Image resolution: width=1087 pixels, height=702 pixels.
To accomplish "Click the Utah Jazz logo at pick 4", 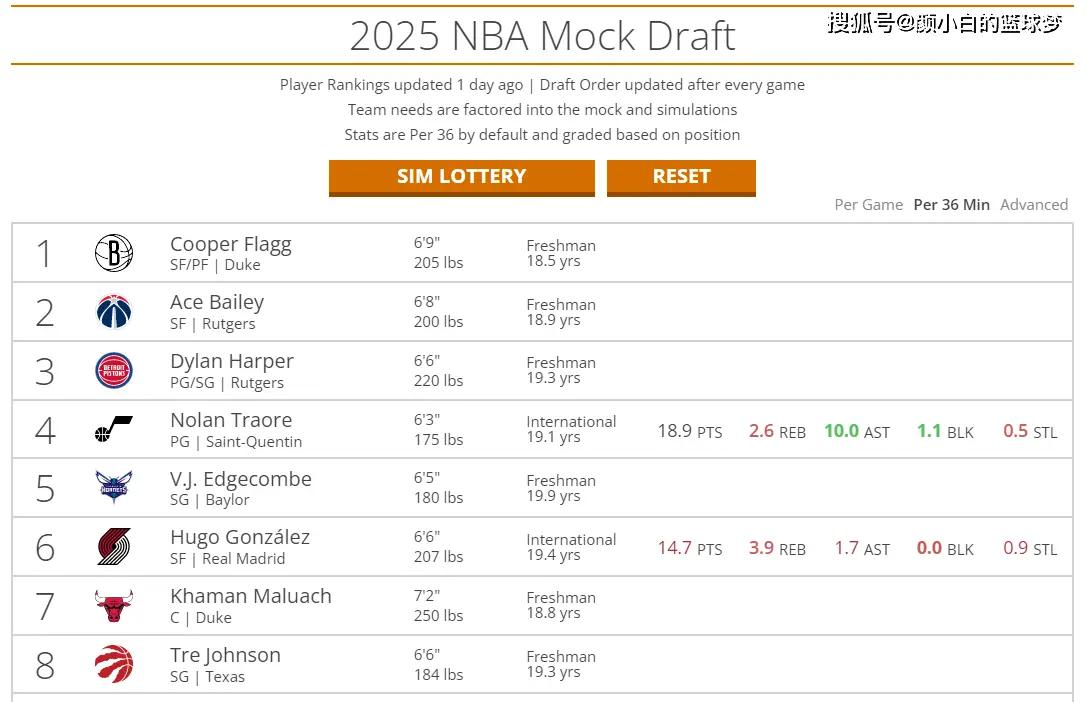I will tap(114, 429).
